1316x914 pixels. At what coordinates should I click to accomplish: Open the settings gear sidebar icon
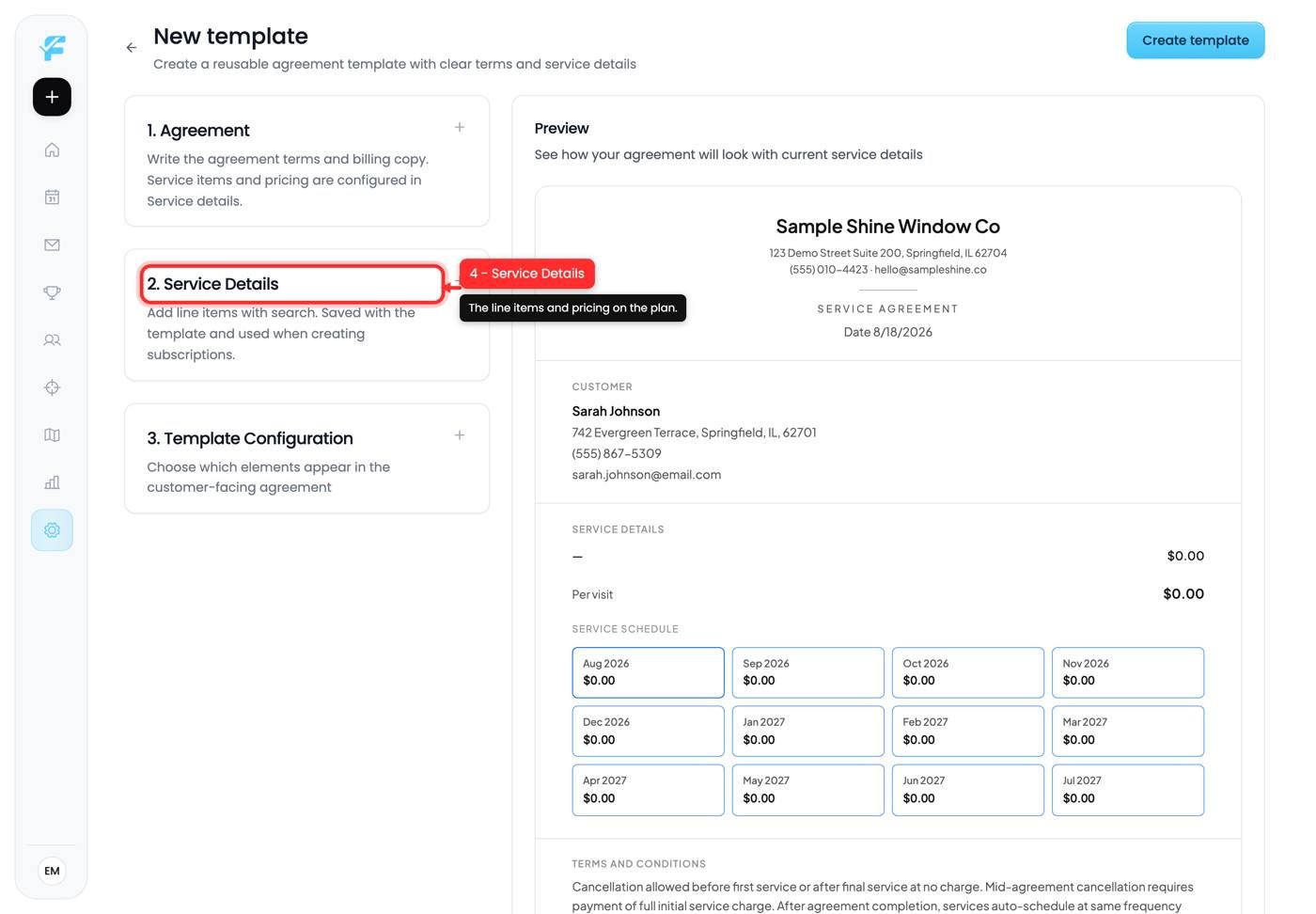point(52,530)
